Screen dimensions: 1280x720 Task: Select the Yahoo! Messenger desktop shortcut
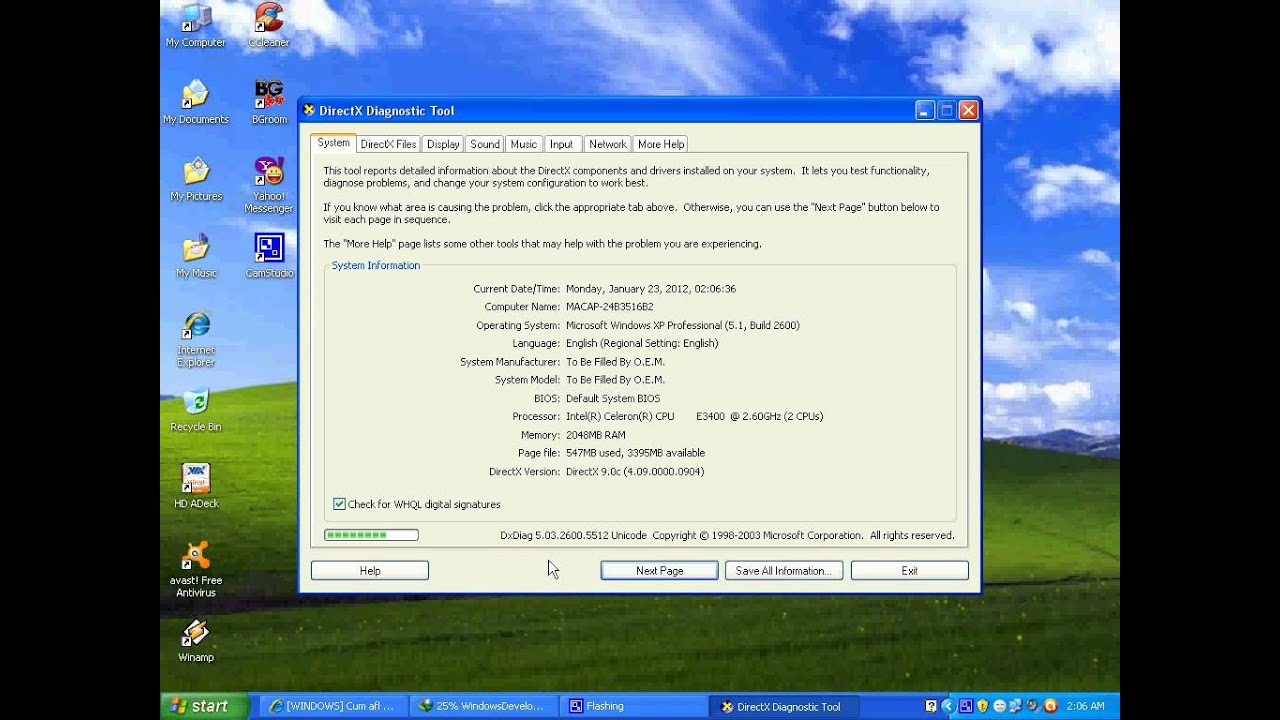269,185
